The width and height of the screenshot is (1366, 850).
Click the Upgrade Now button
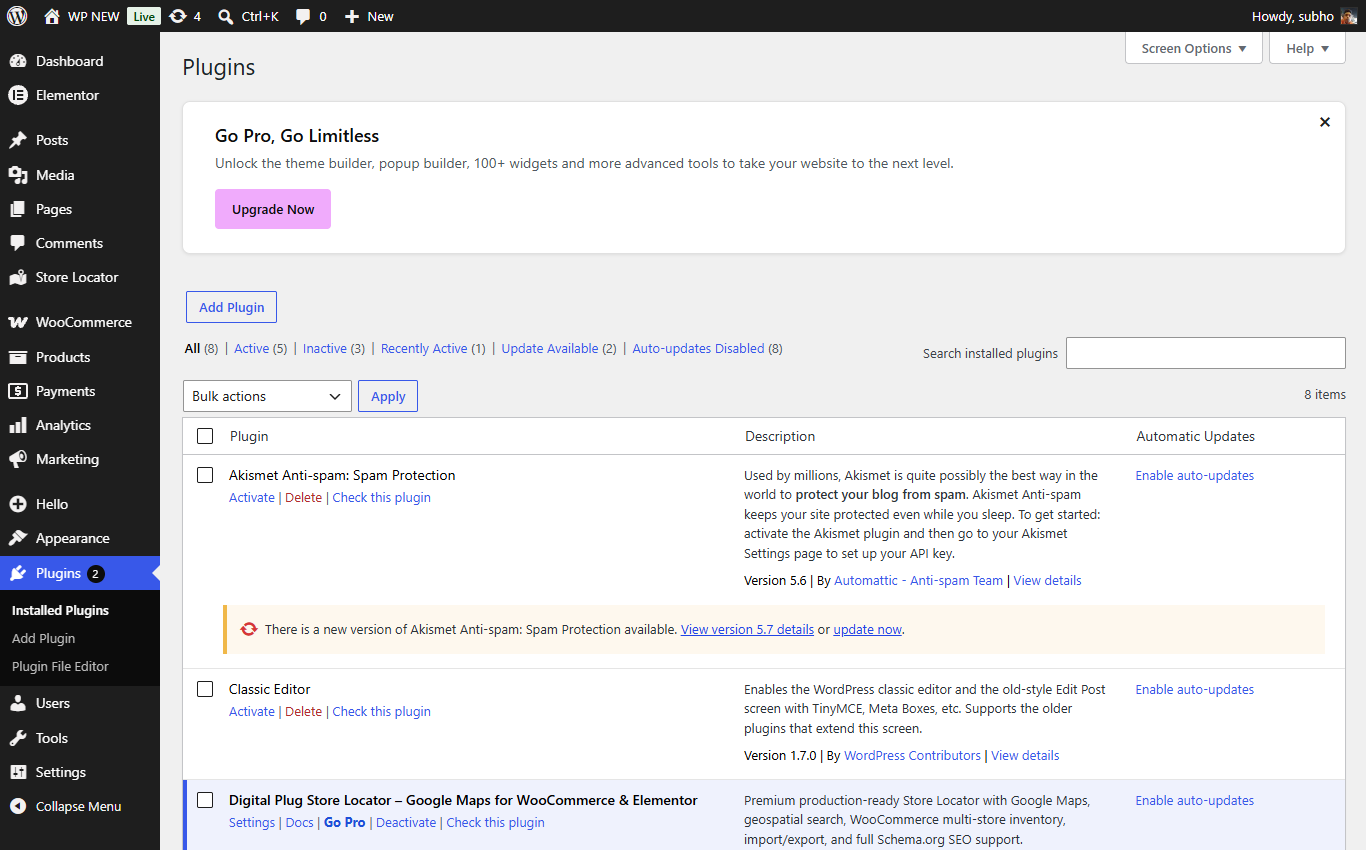point(273,209)
